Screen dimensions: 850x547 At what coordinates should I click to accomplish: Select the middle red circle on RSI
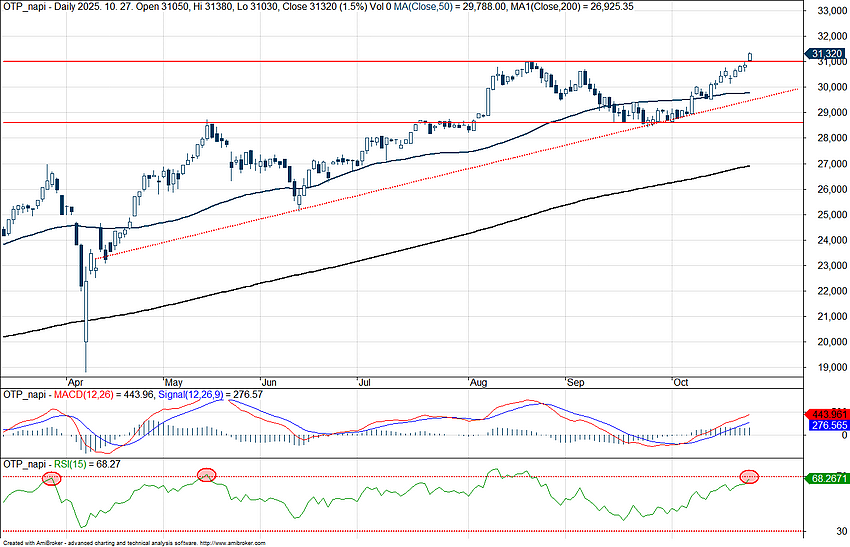pos(207,474)
